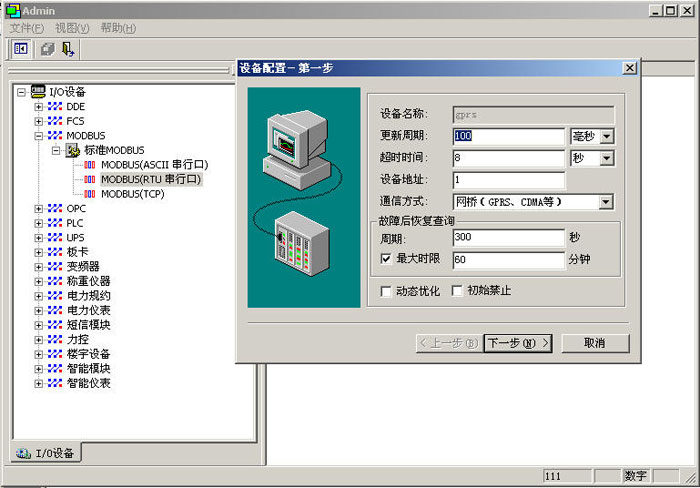Expand the OPC tree node

coord(39,209)
